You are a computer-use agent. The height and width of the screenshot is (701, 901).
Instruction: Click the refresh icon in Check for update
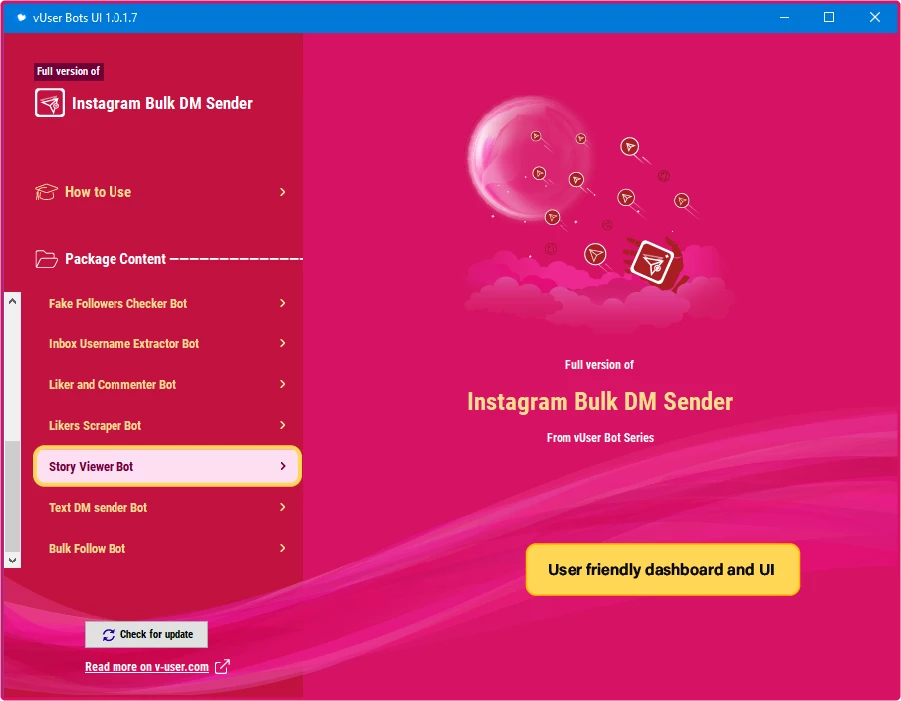109,634
